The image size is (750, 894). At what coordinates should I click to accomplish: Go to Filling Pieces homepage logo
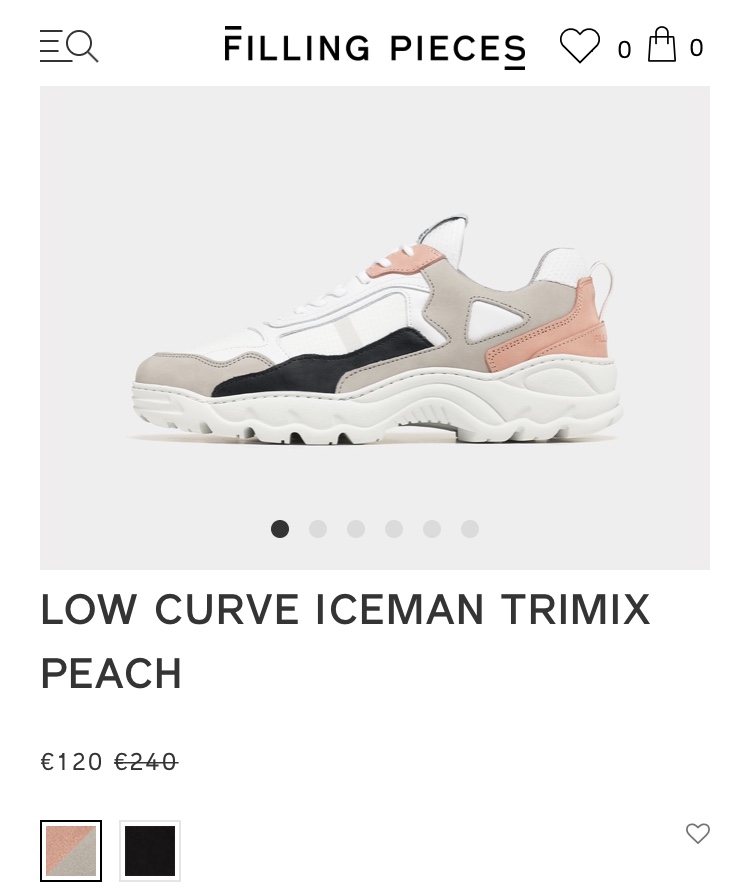pyautogui.click(x=375, y=47)
